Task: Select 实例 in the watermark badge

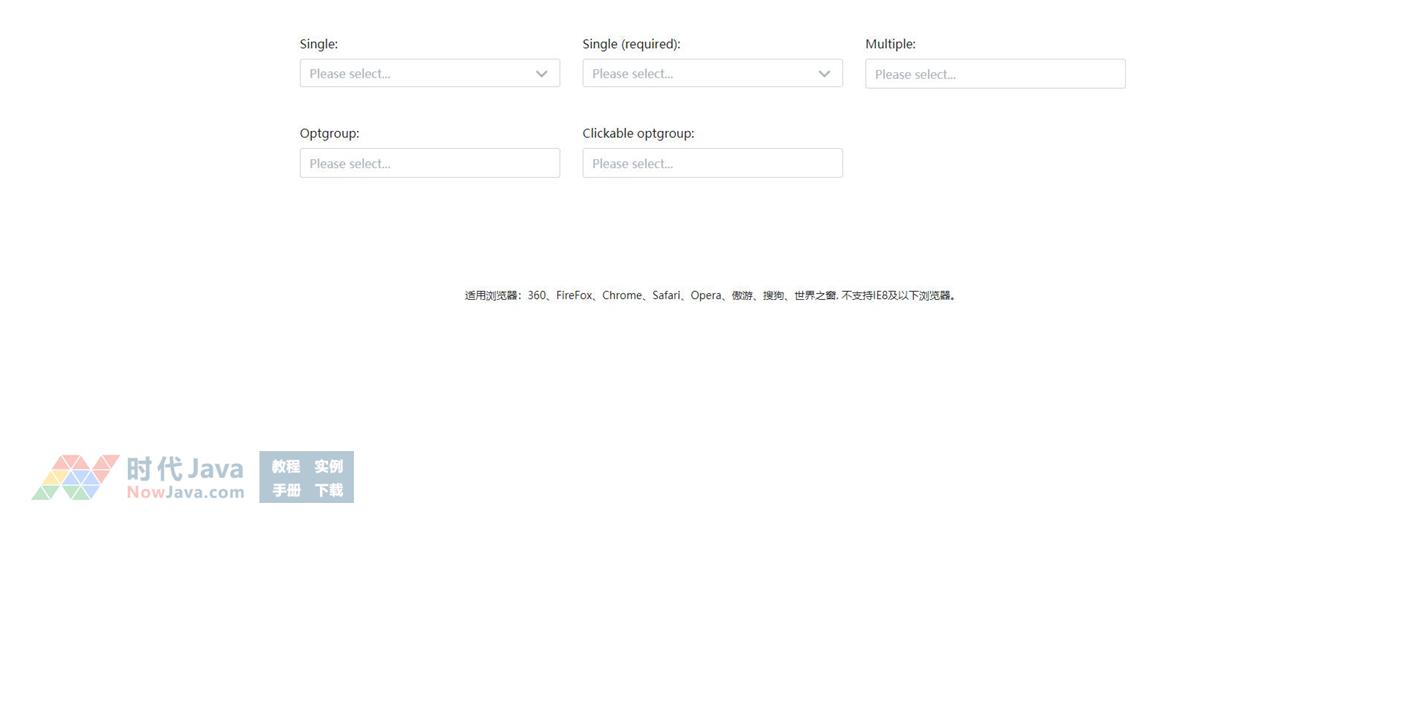Action: pos(328,466)
